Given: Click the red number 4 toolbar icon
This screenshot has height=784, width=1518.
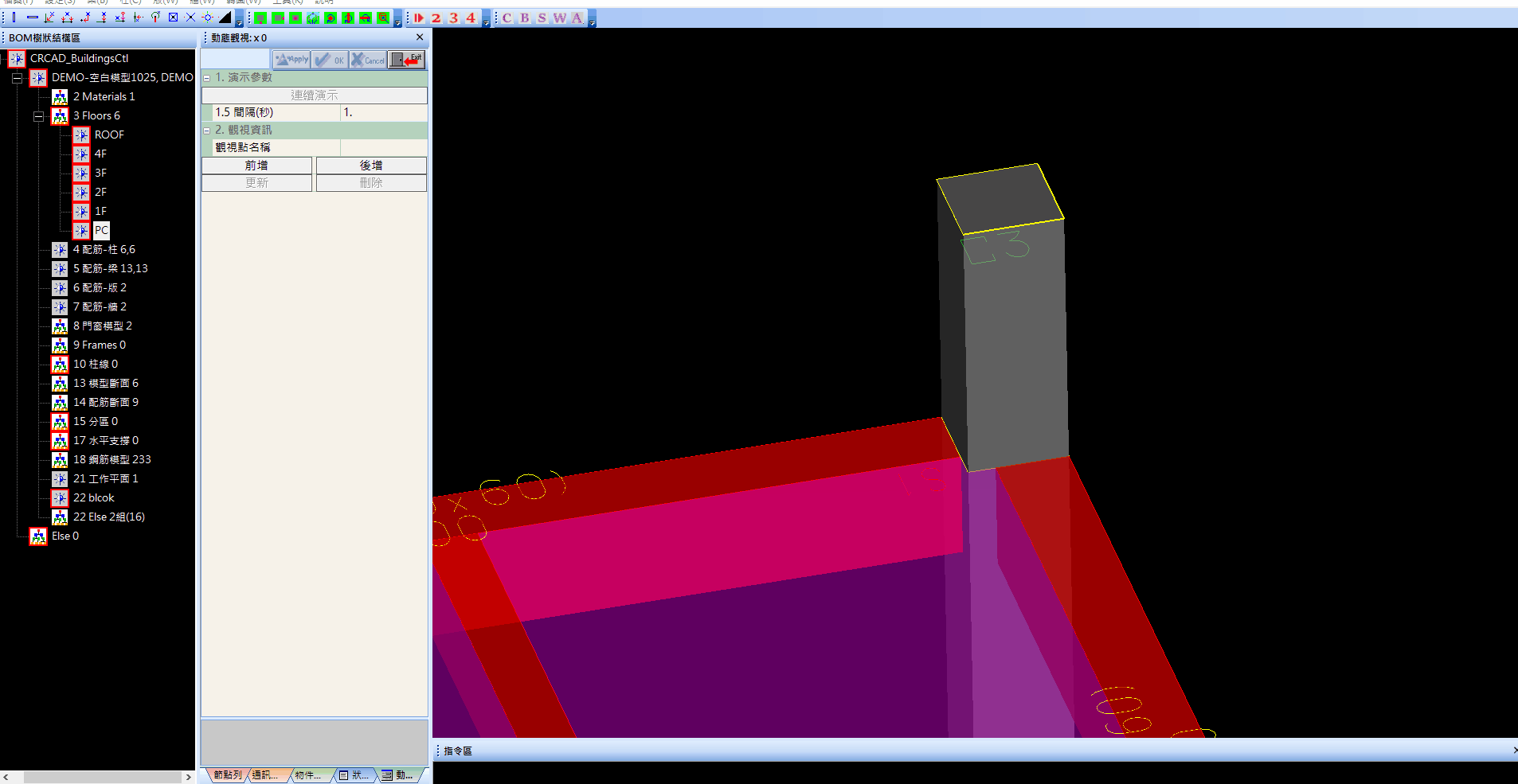Looking at the screenshot, I should click(x=471, y=18).
